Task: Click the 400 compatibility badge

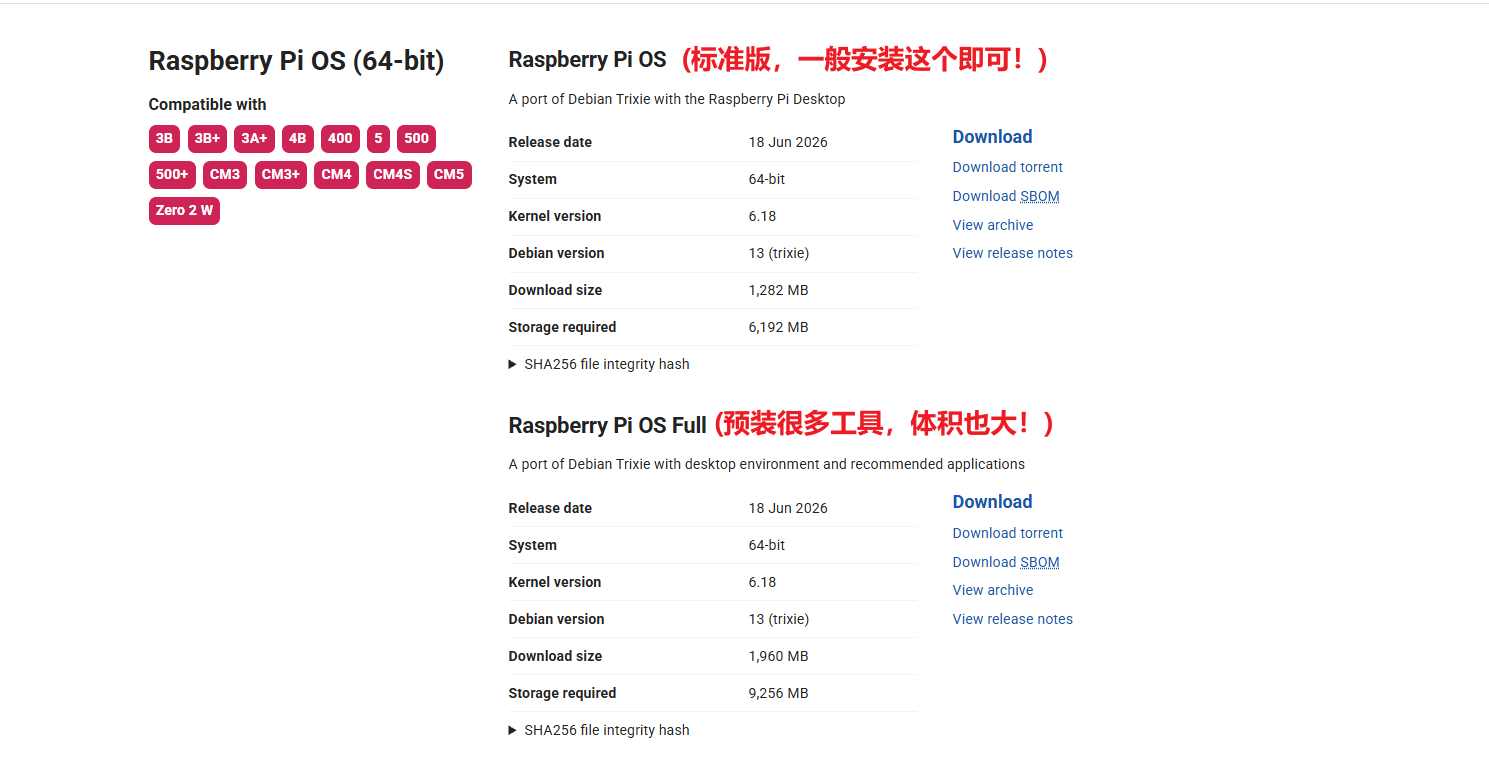Action: click(340, 139)
